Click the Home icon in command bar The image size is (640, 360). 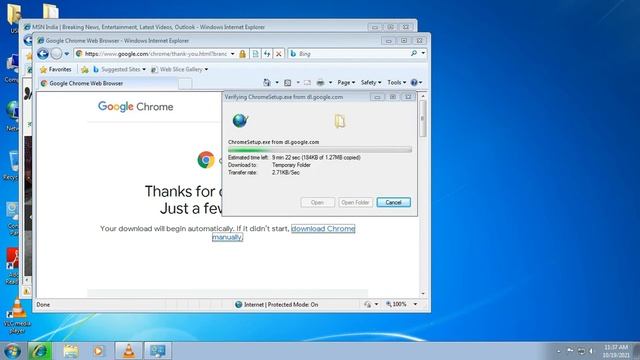267,82
